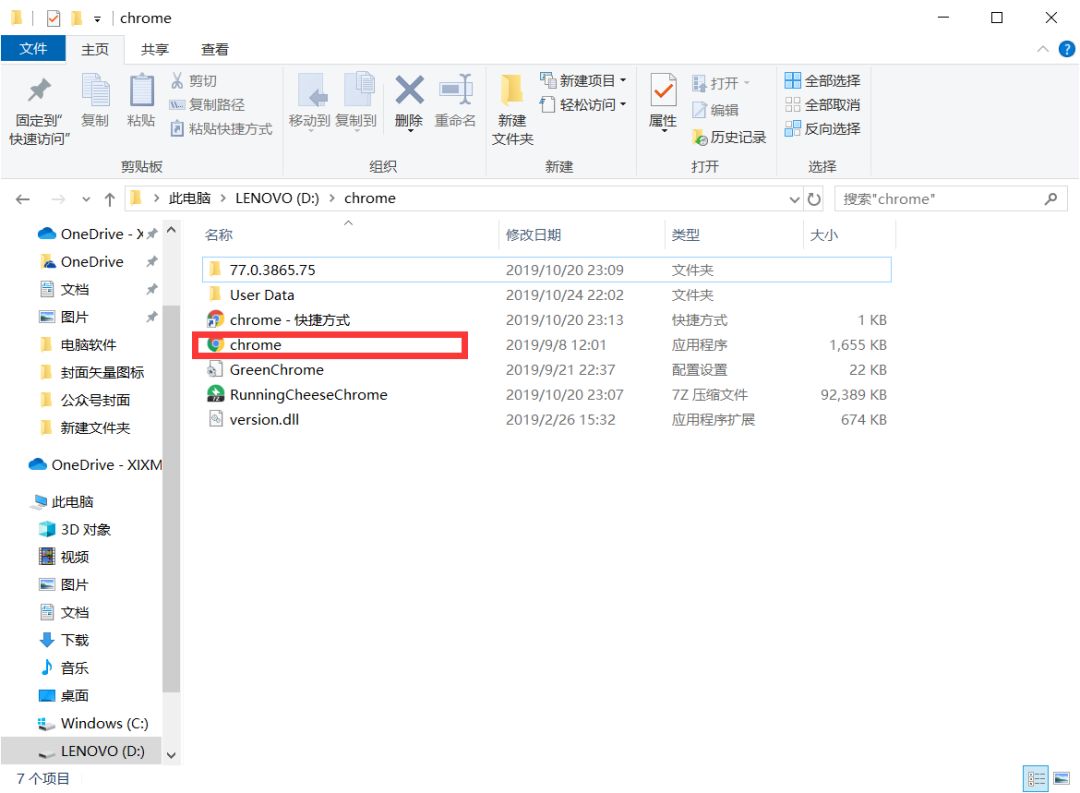1080x793 pixels.
Task: Click the Refresh button beside address bar
Action: point(813,199)
